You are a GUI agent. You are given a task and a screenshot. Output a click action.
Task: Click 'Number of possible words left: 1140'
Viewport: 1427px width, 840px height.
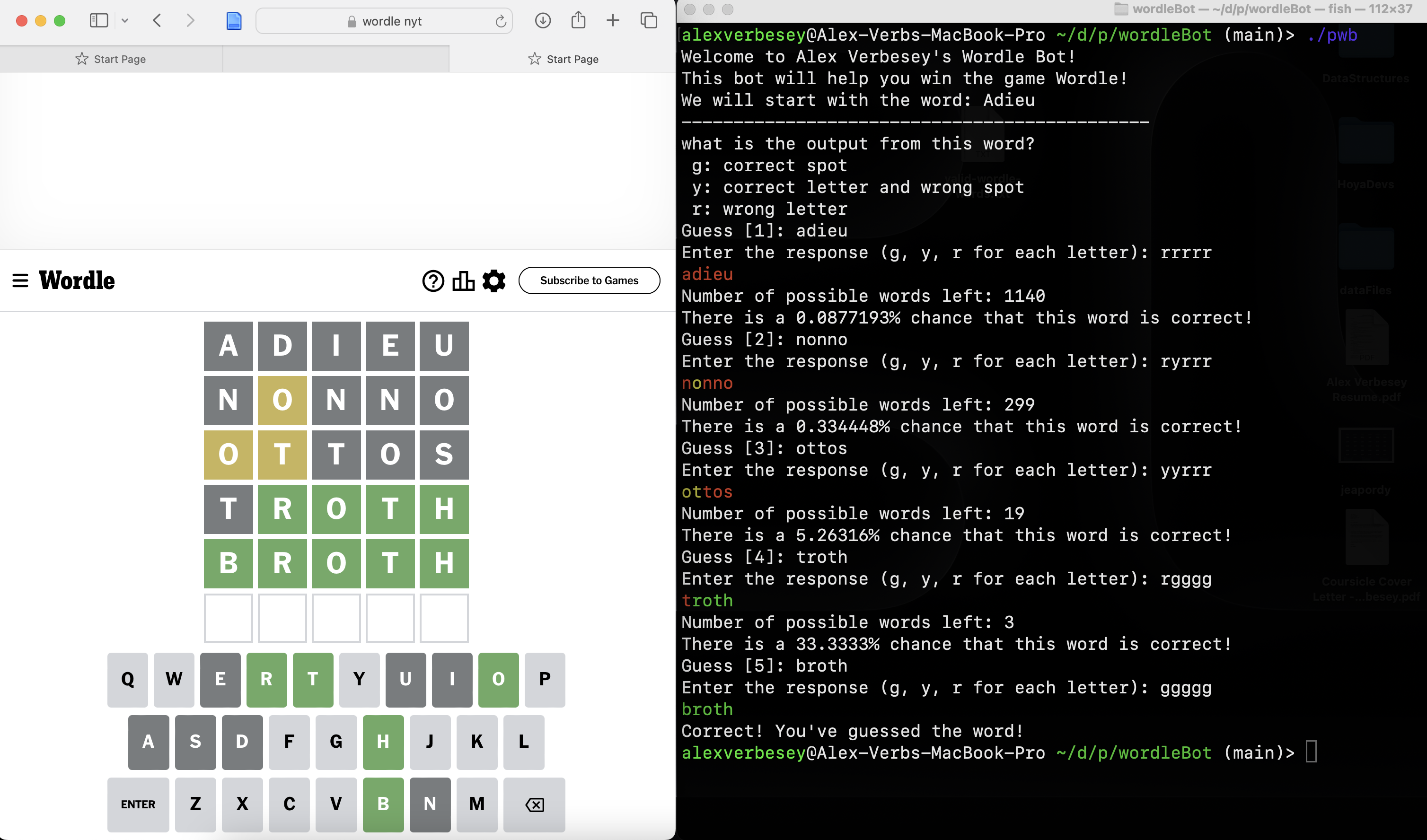tap(863, 296)
